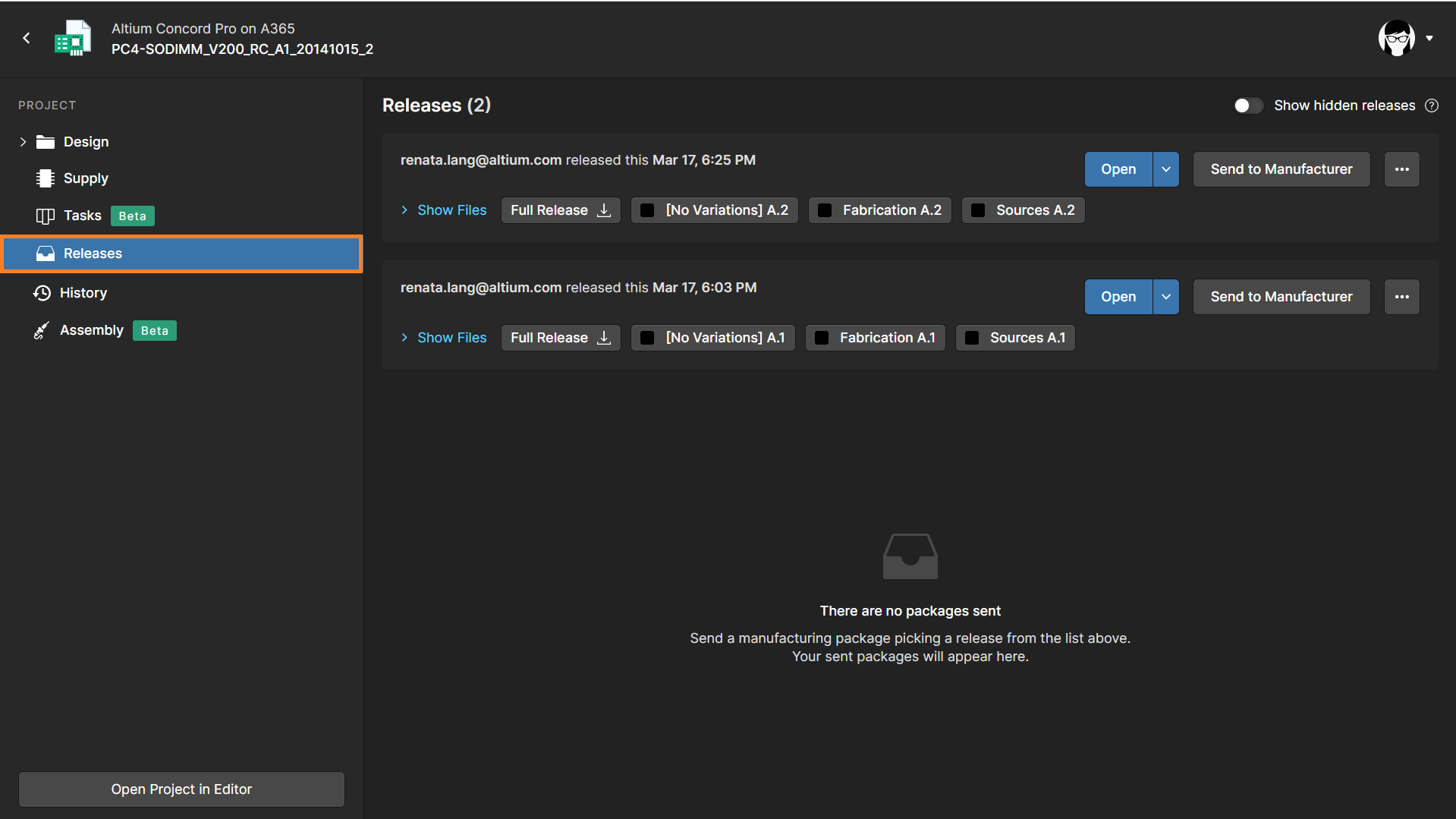Click the Design folder icon
This screenshot has height=819, width=1456.
pyautogui.click(x=46, y=142)
